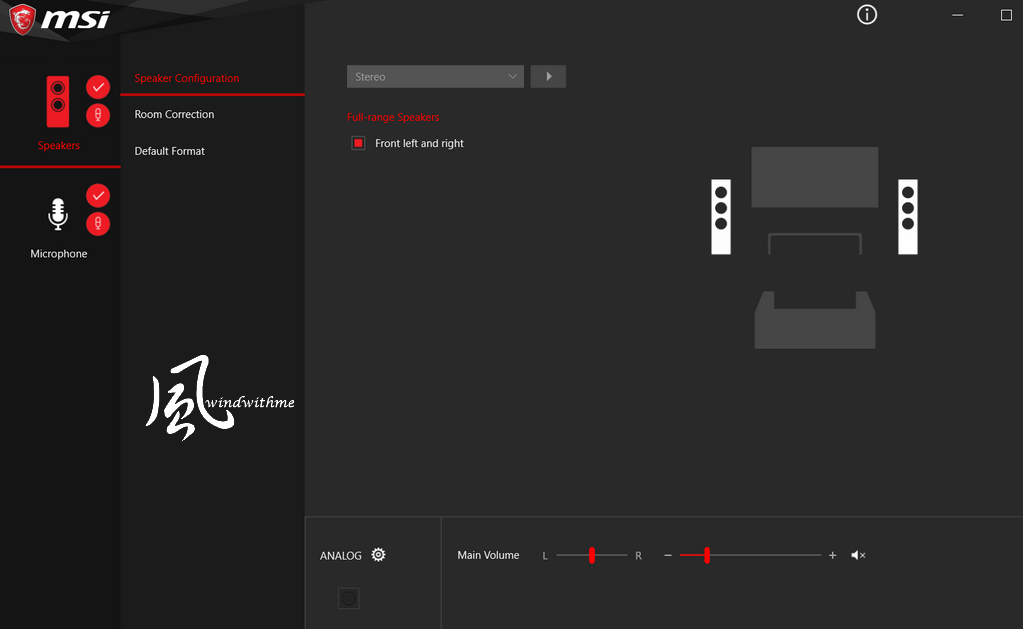
Task: Click the Speakers label text
Action: [x=59, y=146]
